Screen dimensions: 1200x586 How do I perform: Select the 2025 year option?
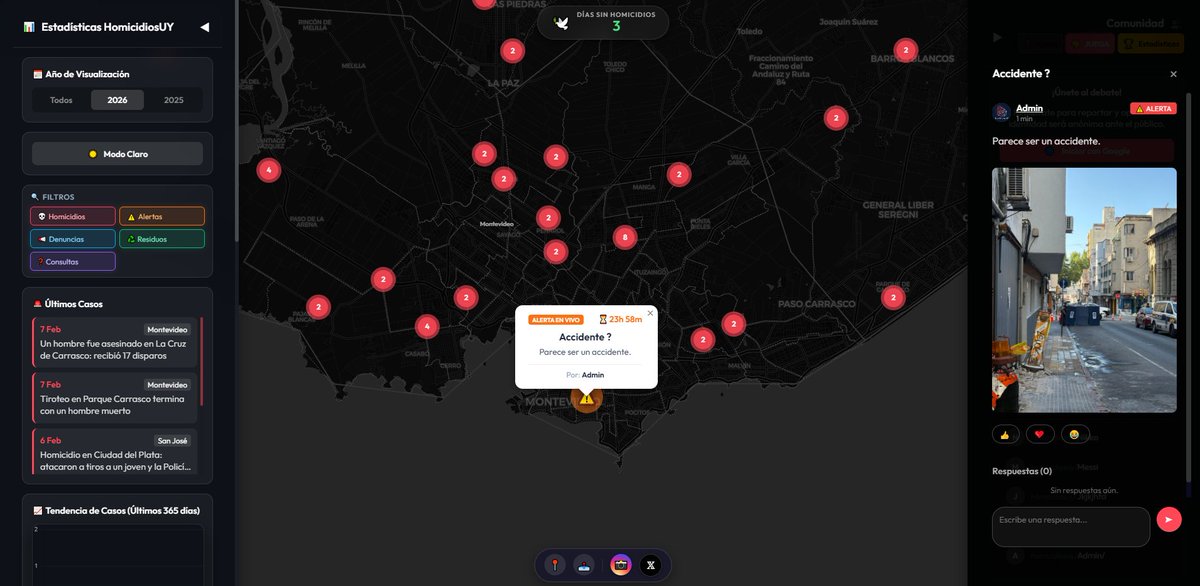[x=174, y=100]
